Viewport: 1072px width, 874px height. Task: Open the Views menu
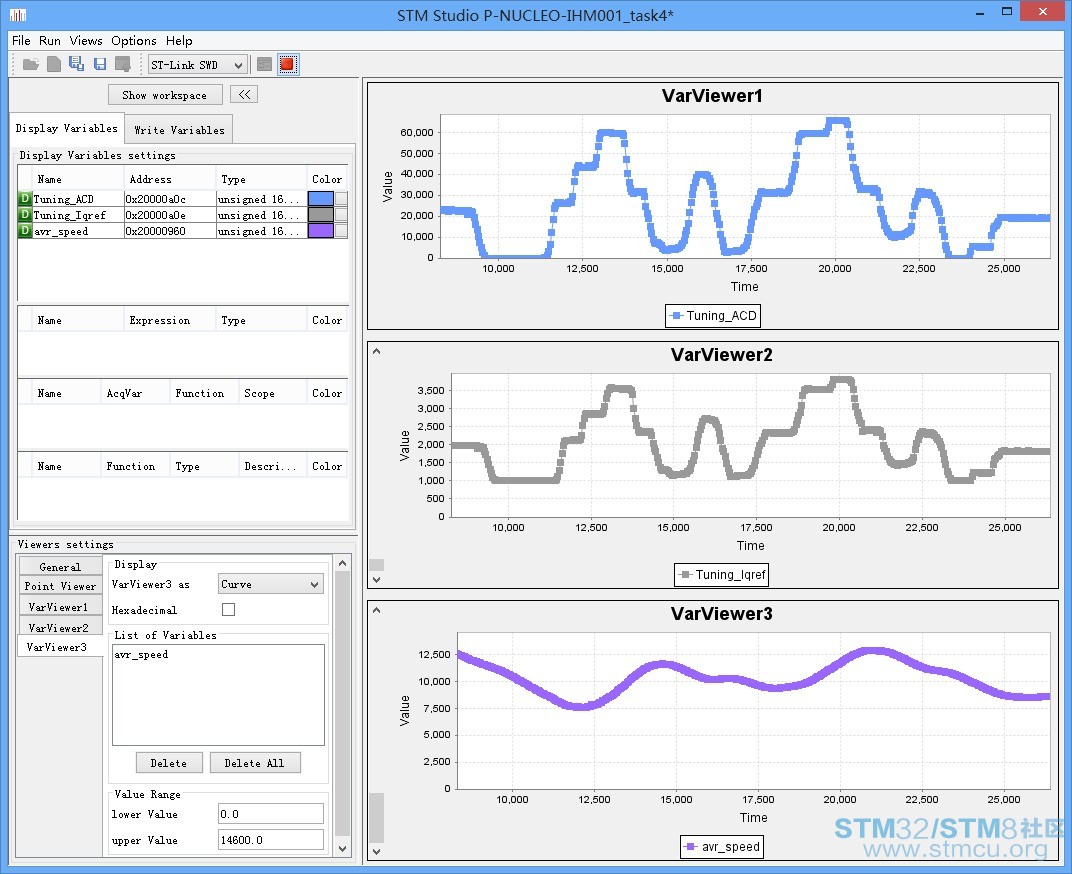tap(85, 40)
